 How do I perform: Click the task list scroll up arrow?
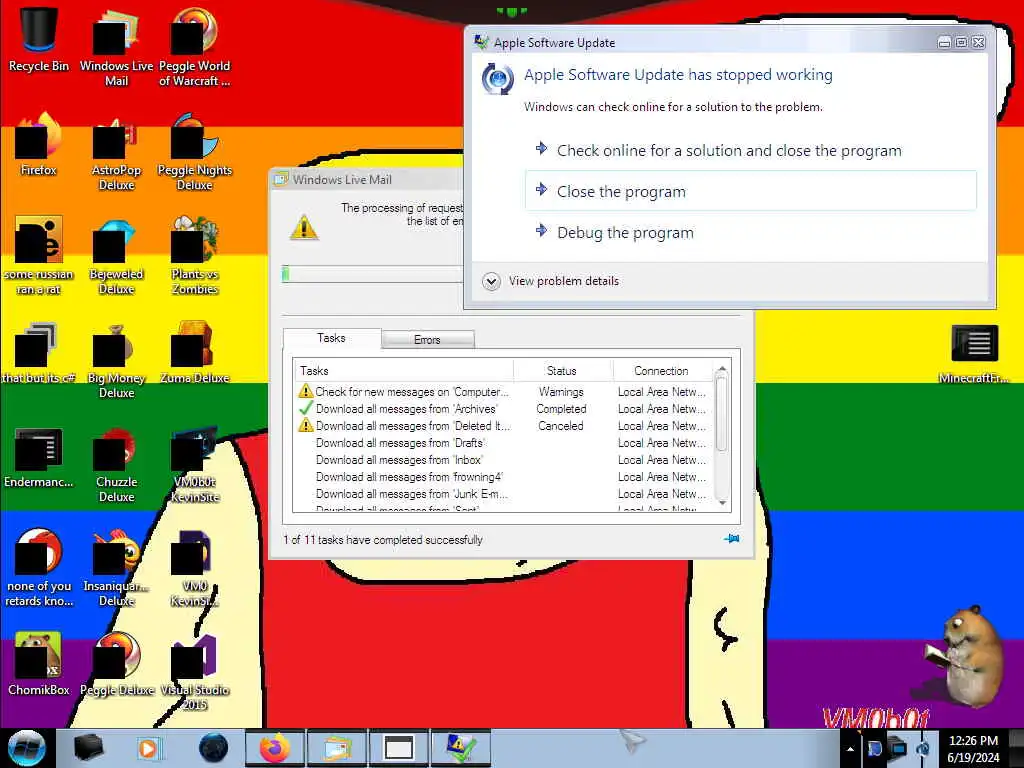722,370
